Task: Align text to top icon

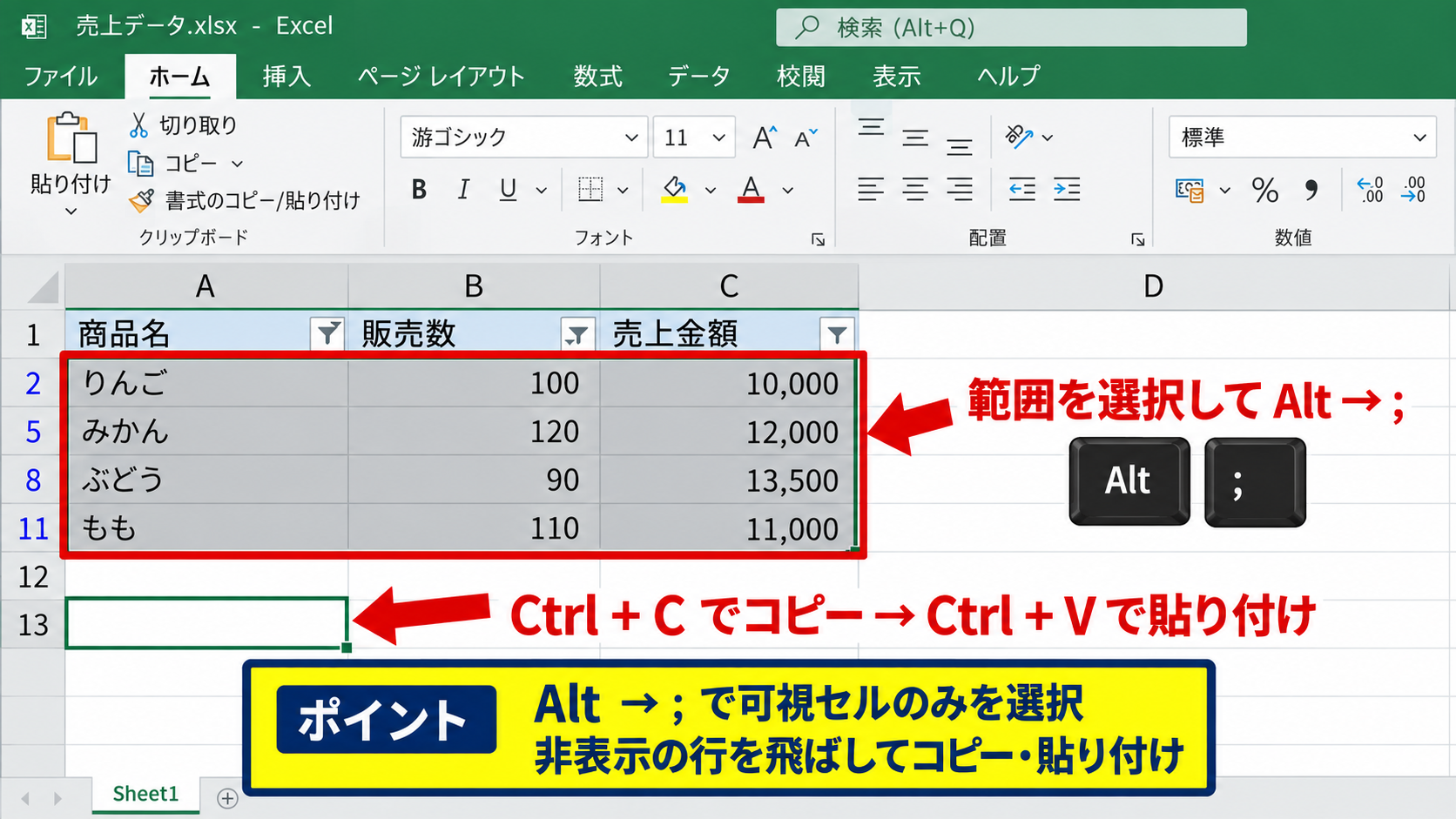Action: point(871,127)
